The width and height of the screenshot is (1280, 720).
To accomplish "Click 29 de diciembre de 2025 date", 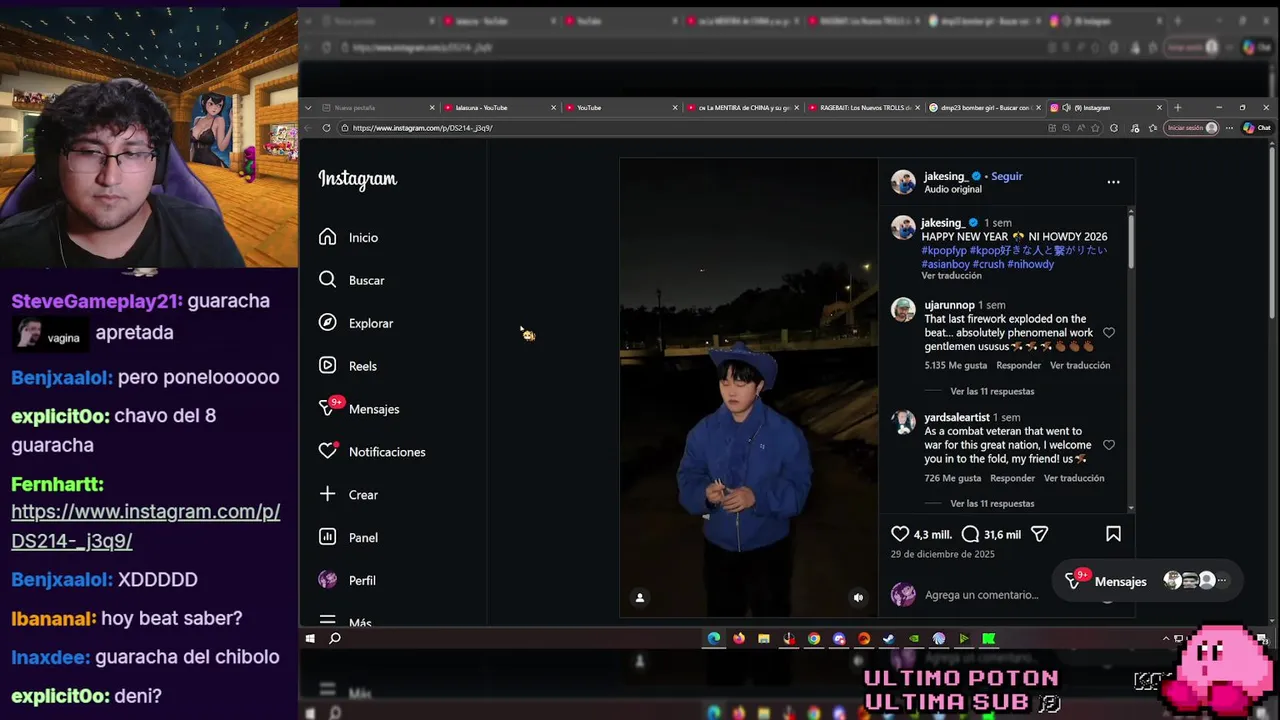I will 942,554.
